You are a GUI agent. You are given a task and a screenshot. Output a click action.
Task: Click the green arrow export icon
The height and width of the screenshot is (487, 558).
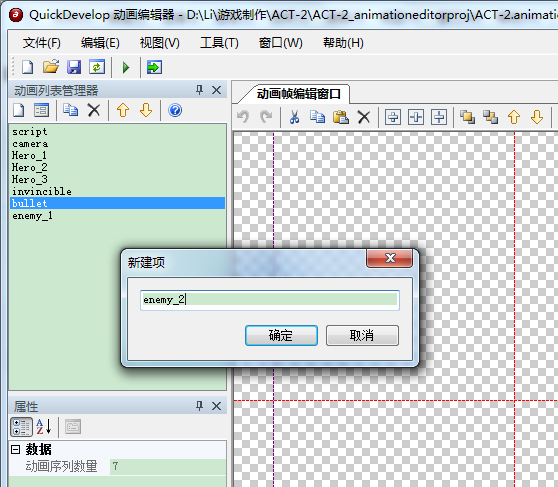point(154,67)
